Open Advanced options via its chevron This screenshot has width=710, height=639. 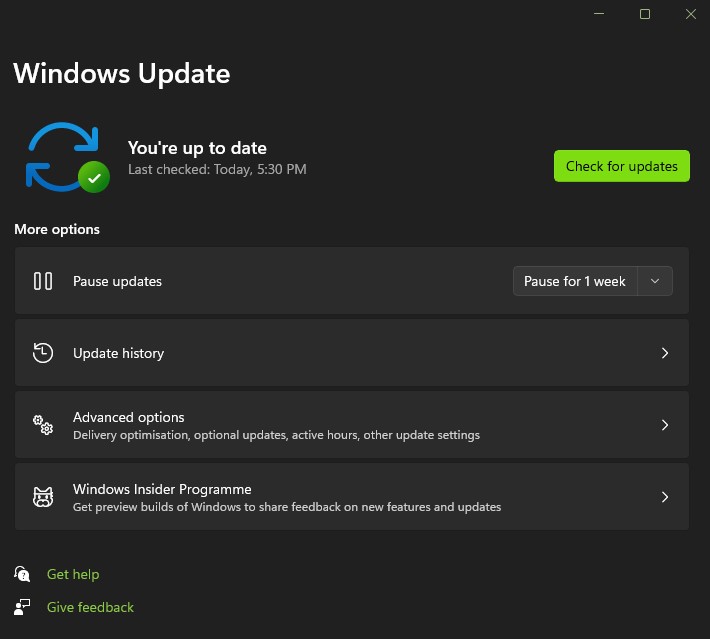[665, 425]
